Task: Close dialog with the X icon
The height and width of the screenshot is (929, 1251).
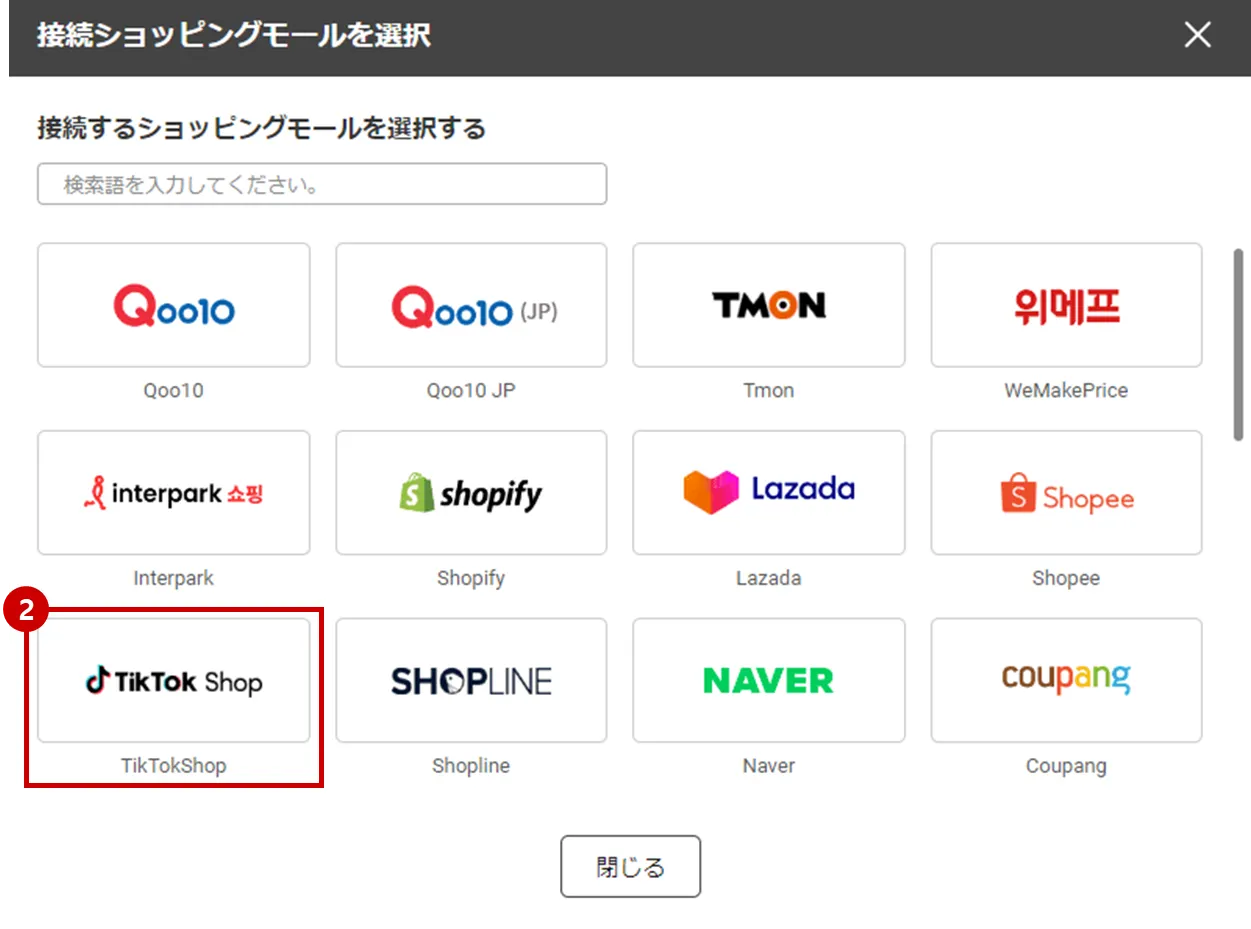Action: [x=1197, y=35]
